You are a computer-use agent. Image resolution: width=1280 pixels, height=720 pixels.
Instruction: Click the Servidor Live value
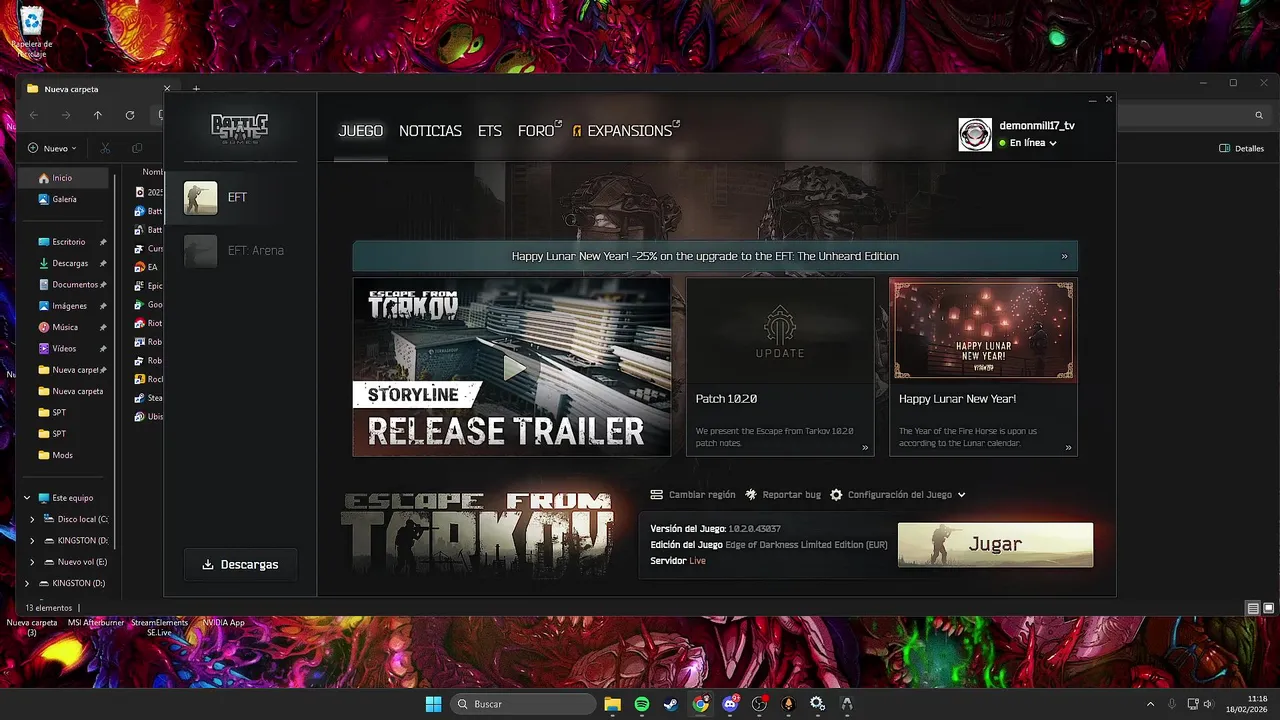[697, 561]
